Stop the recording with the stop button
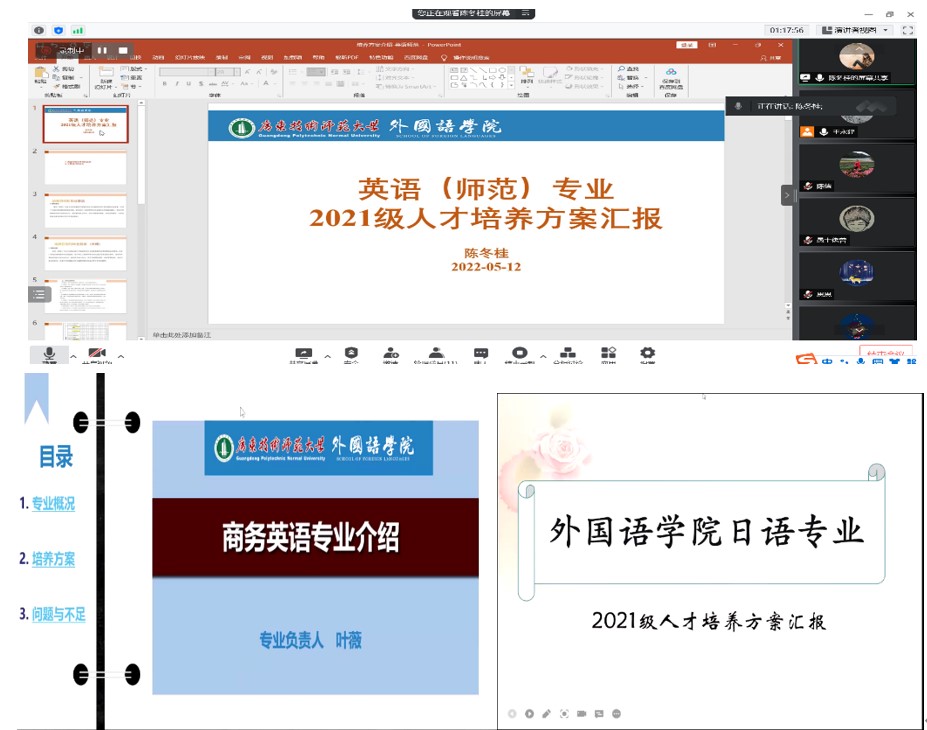Image resolution: width=927 pixels, height=730 pixels. click(123, 50)
